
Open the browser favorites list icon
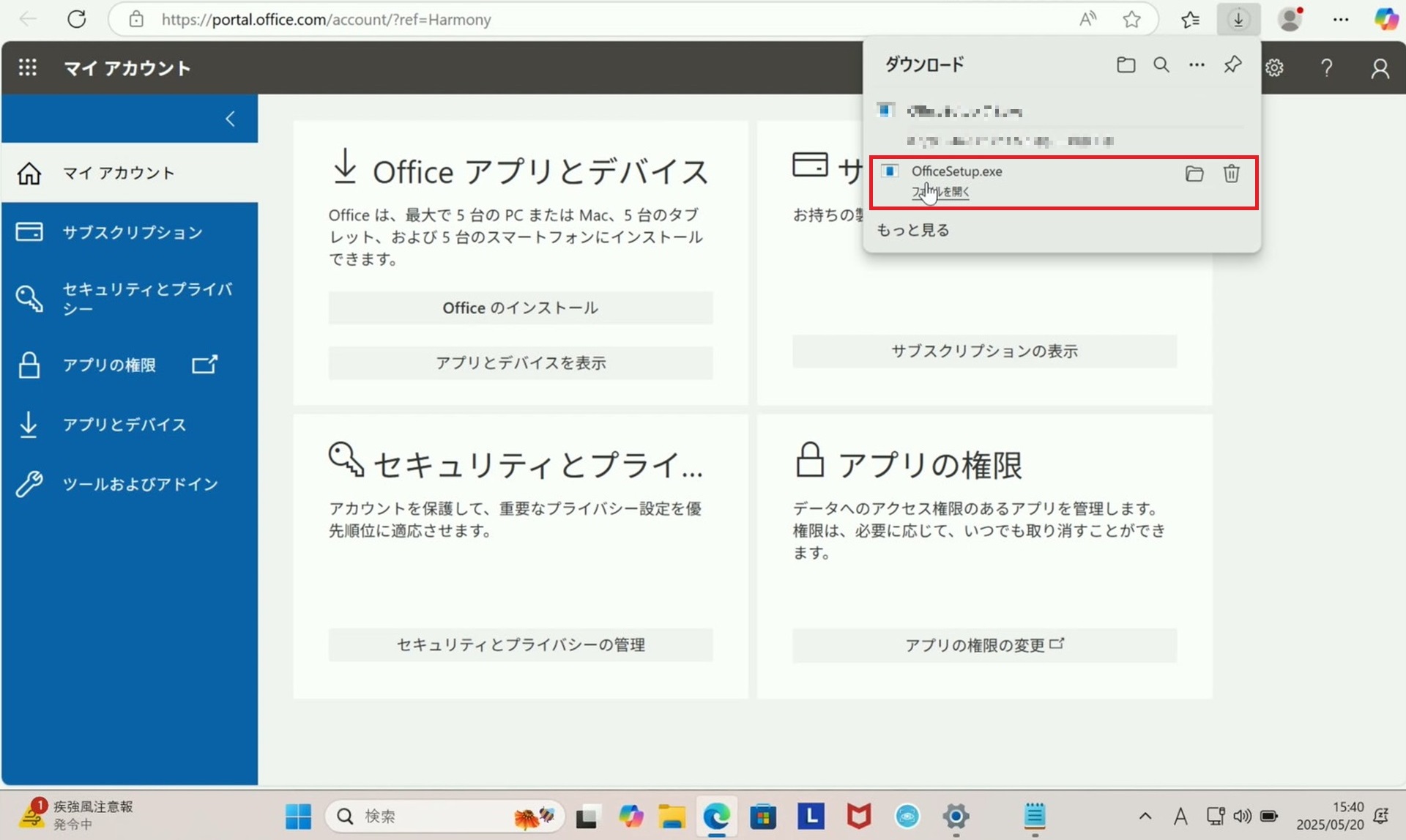click(x=1191, y=19)
